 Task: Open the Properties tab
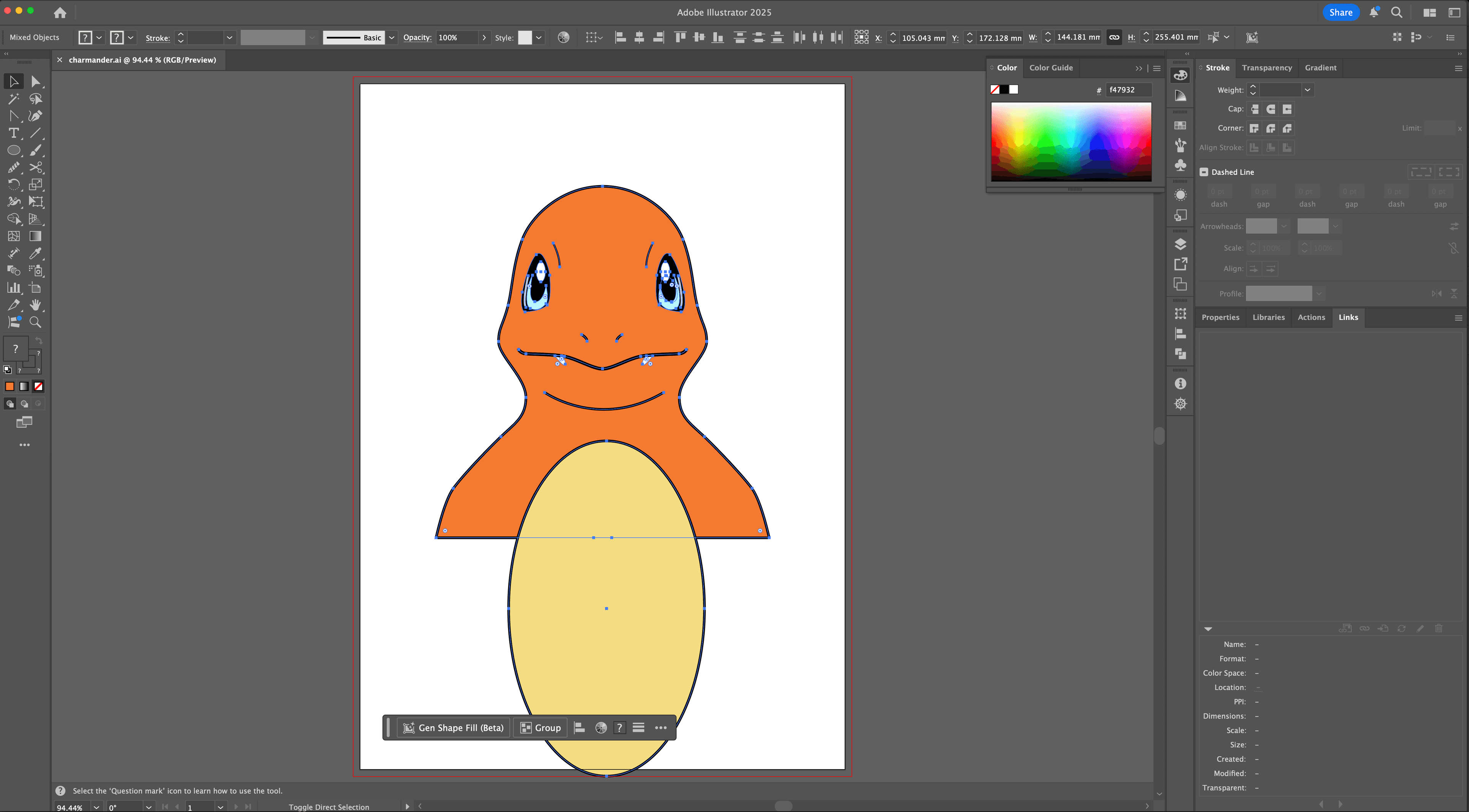[x=1220, y=317]
